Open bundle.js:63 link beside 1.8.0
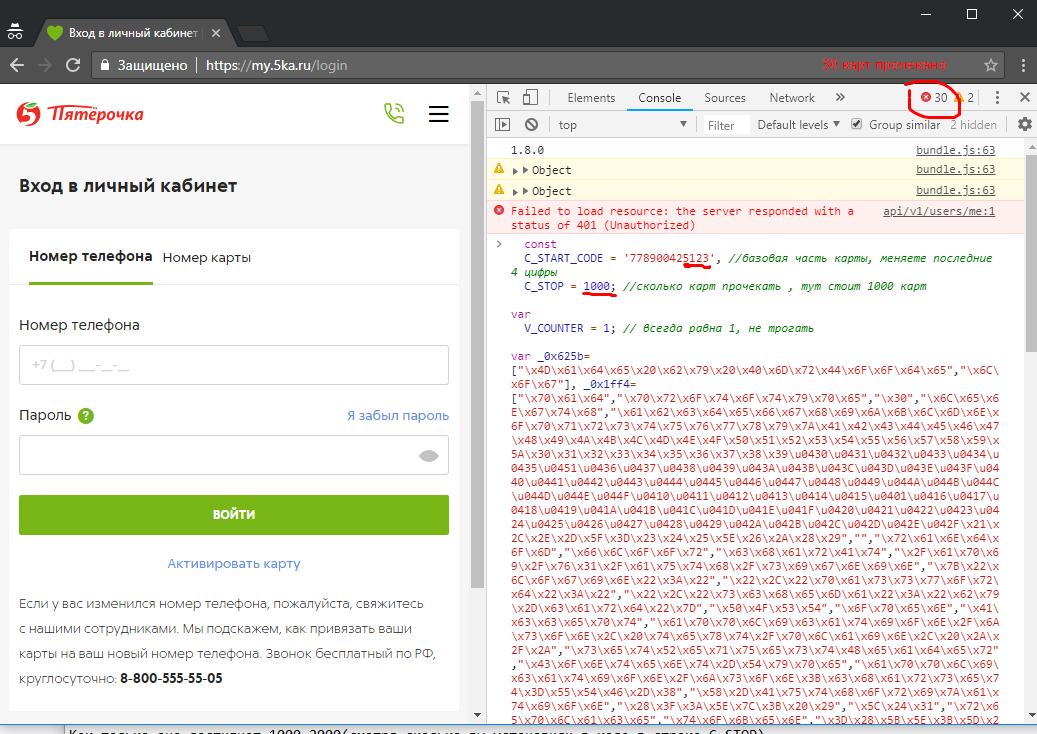The width and height of the screenshot is (1037, 734). (955, 150)
